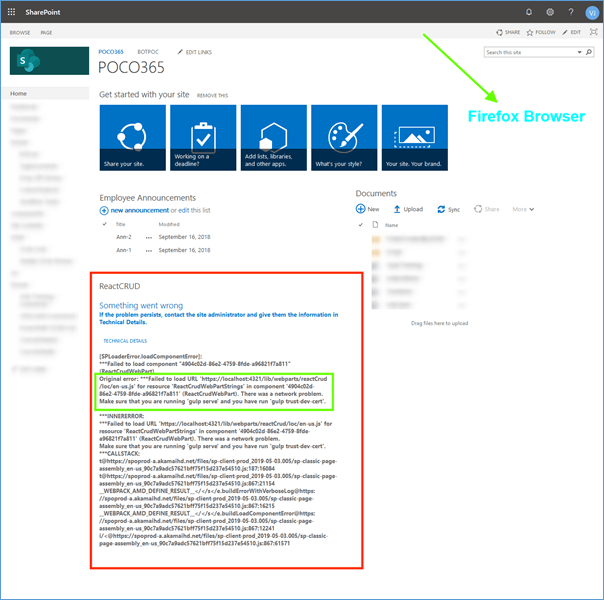Open Ann-1 ellipsis menu

tap(149, 251)
